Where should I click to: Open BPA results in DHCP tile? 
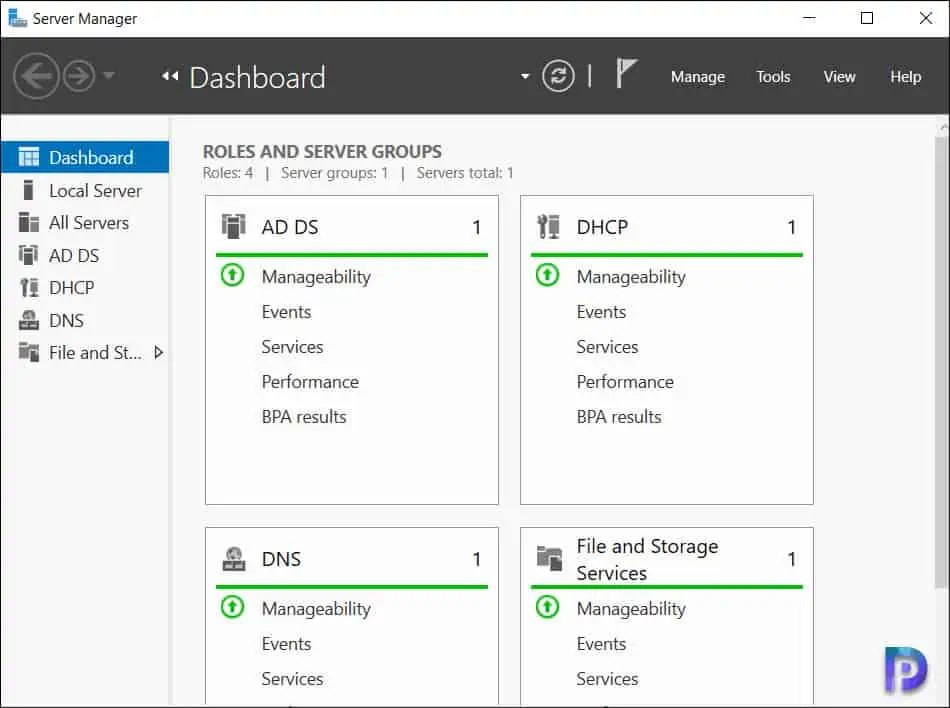pos(619,417)
